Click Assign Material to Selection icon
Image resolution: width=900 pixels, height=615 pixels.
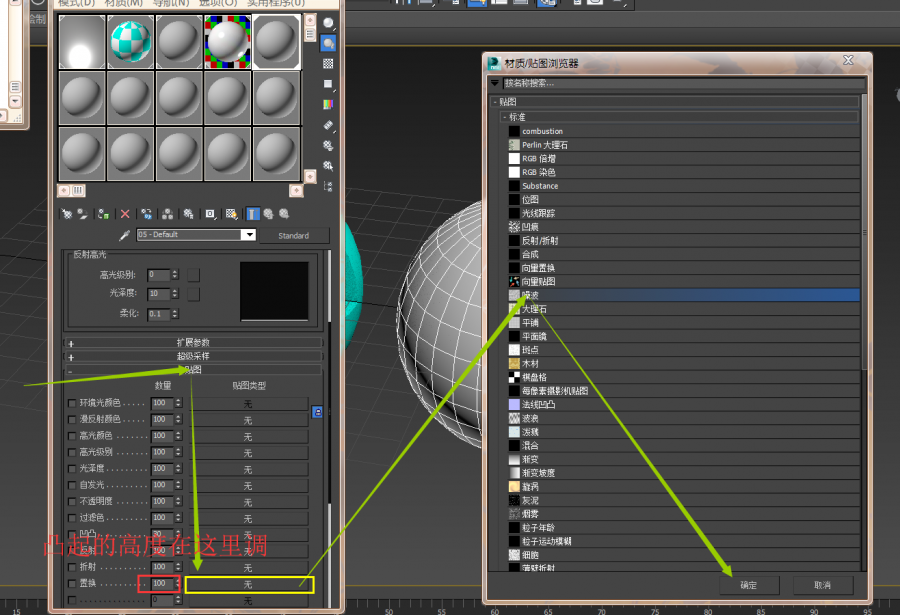point(102,213)
